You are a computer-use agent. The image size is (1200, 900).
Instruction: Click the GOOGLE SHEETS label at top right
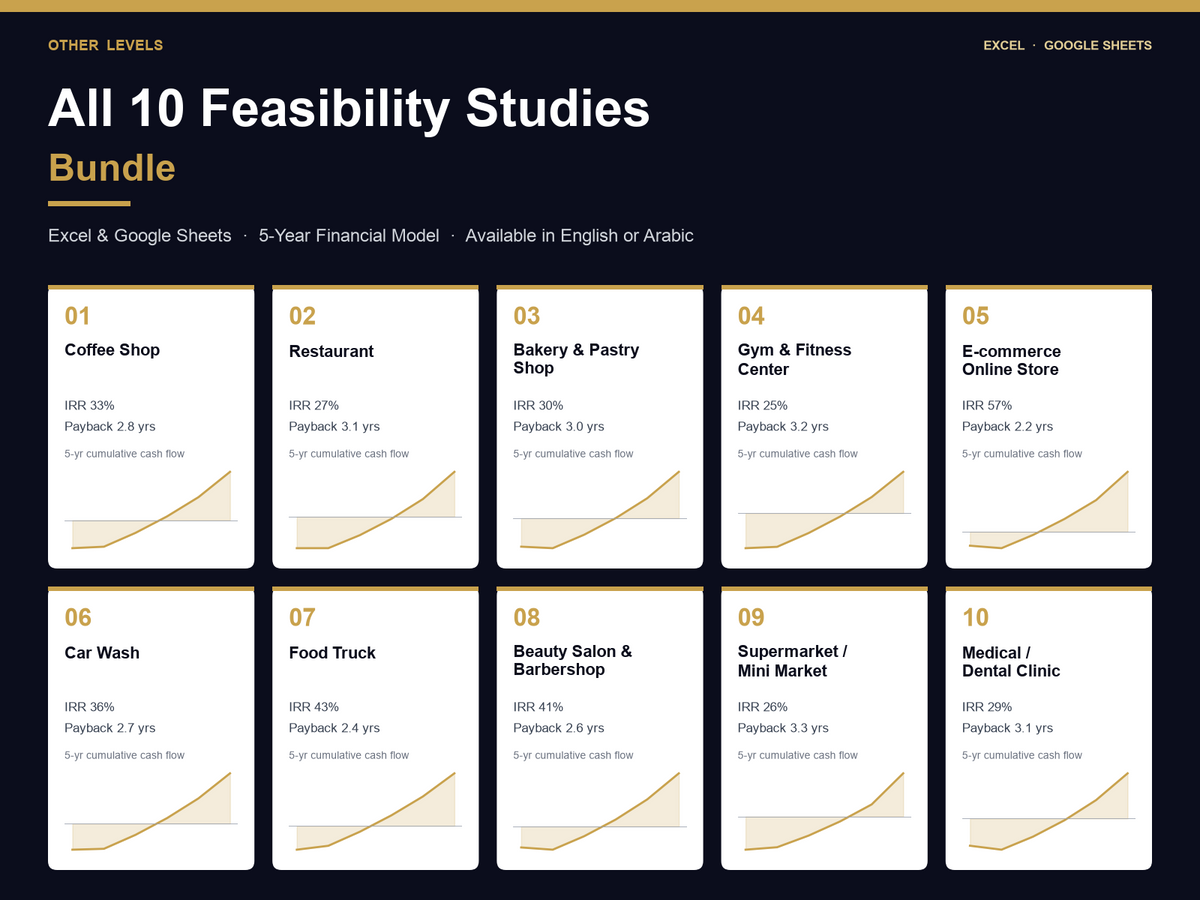tap(1098, 45)
